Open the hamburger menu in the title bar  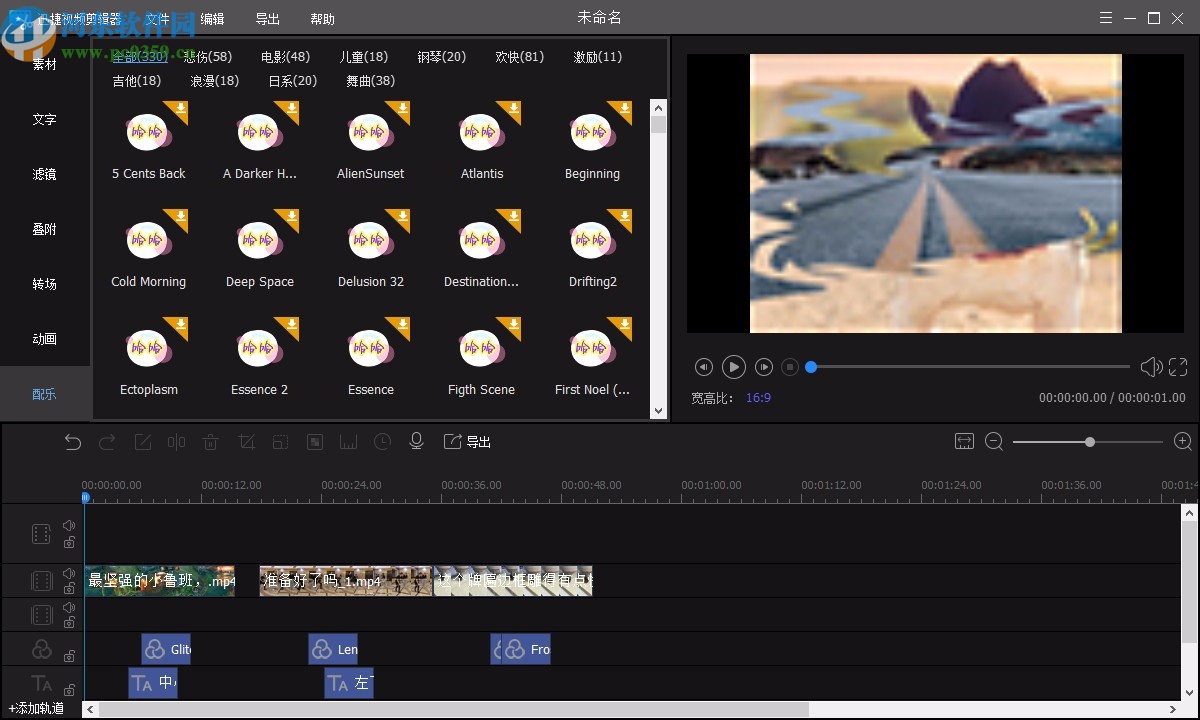[1105, 17]
